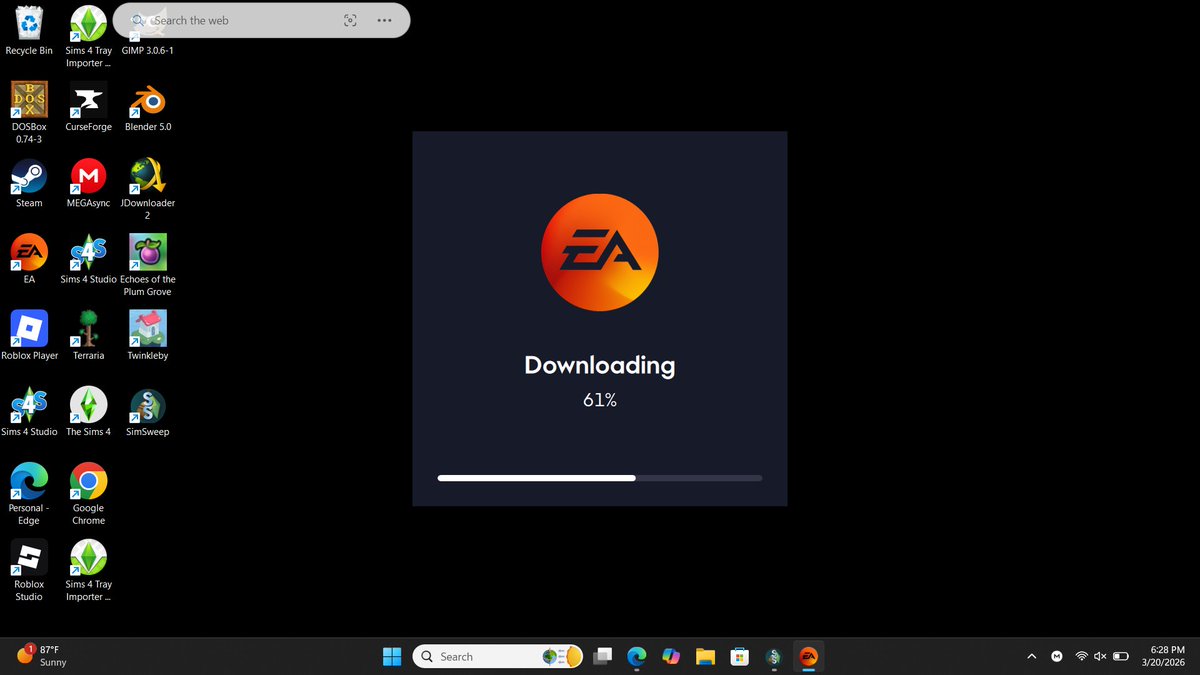The height and width of the screenshot is (675, 1200).
Task: Expand the hidden system tray icons chevron
Action: click(1031, 656)
